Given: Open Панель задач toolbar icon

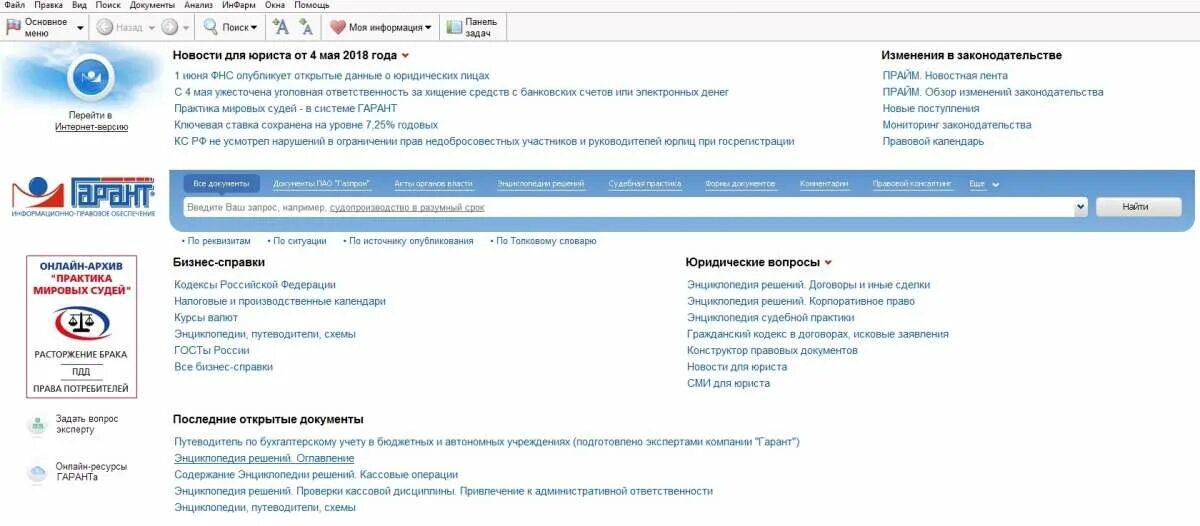Looking at the screenshot, I should click(x=454, y=27).
